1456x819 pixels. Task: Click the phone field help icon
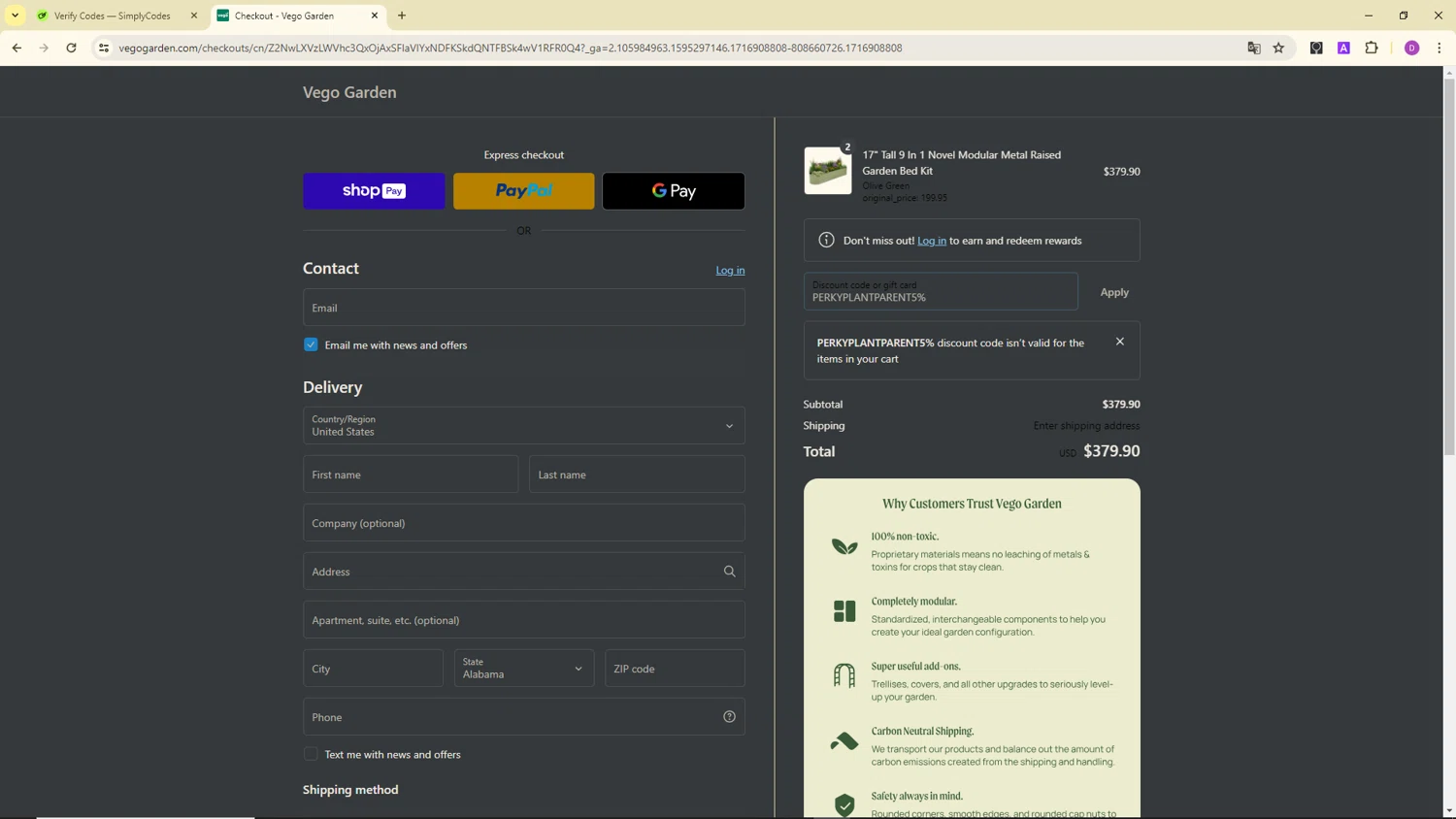(729, 717)
